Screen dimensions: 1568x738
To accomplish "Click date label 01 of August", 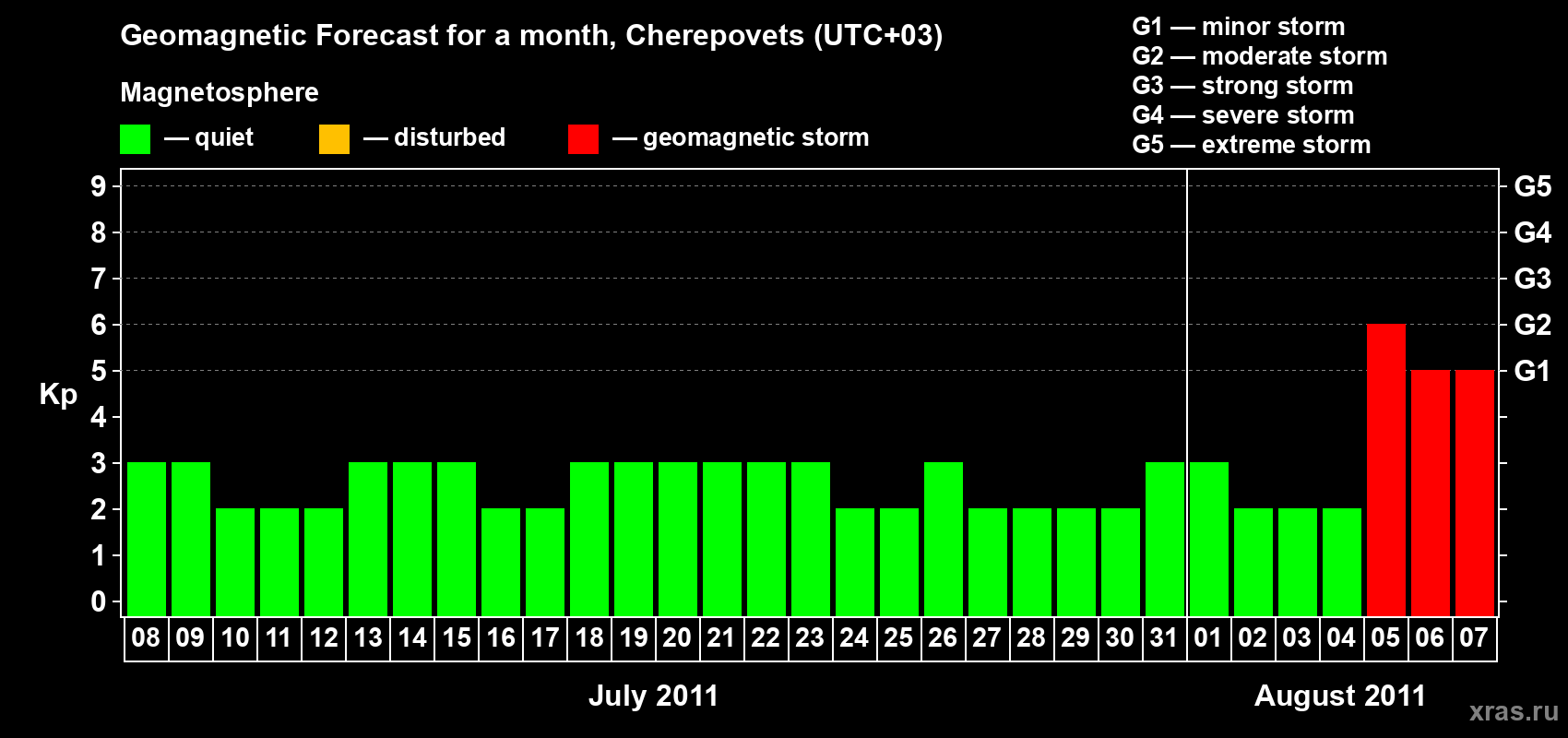I will click(1208, 638).
